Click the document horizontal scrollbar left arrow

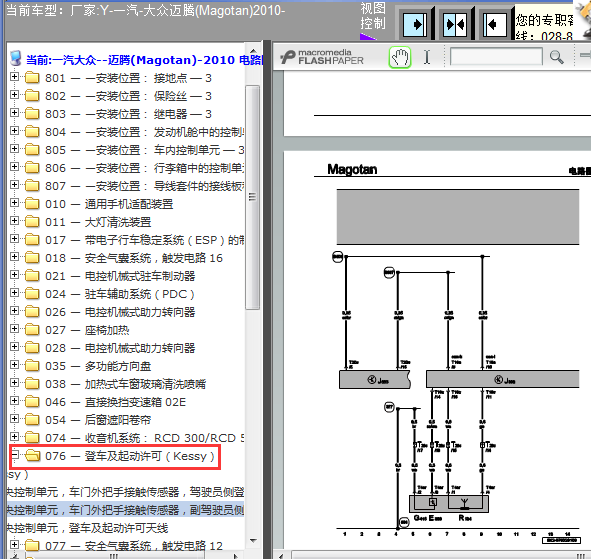pyautogui.click(x=281, y=556)
